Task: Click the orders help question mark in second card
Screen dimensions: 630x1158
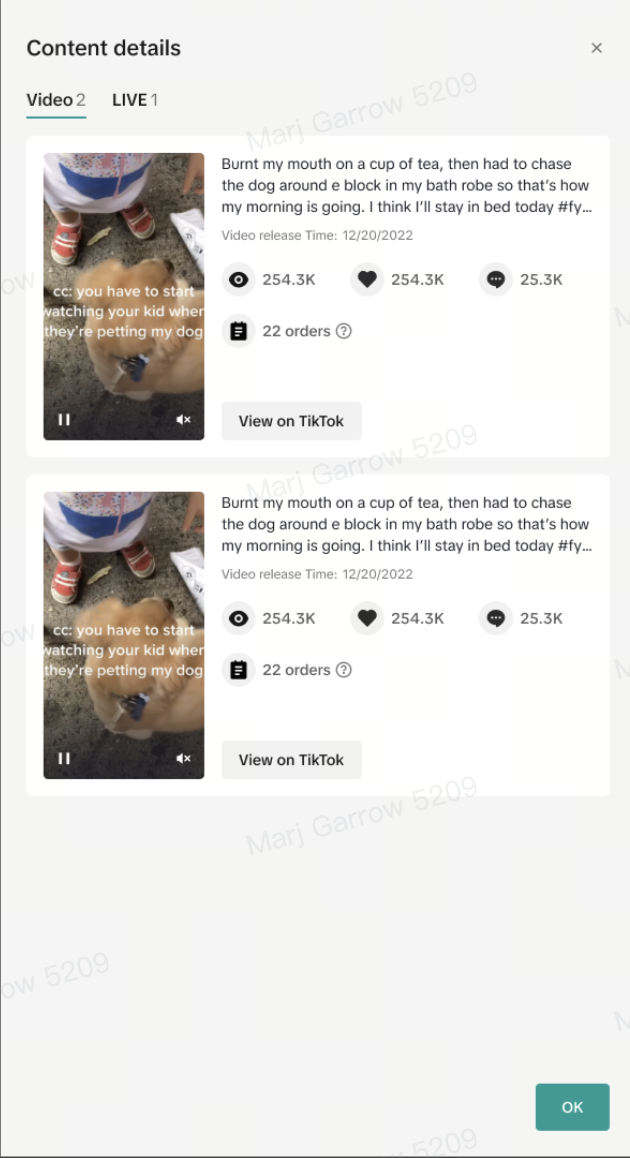Action: [x=343, y=670]
